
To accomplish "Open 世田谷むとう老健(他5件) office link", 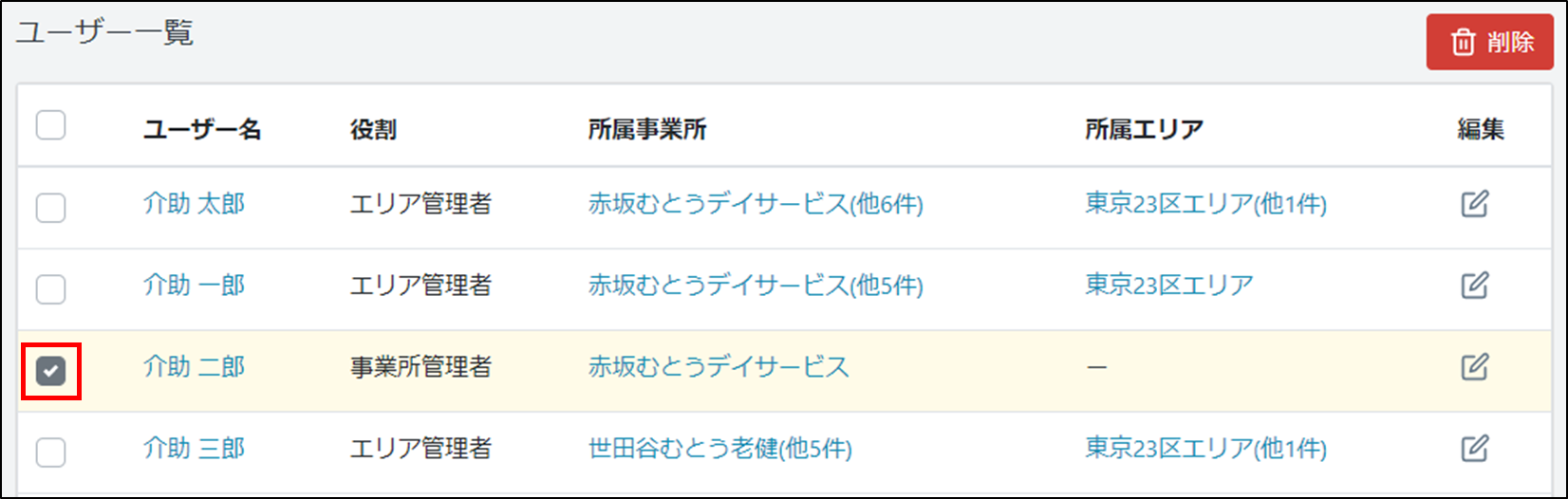I will point(719,449).
